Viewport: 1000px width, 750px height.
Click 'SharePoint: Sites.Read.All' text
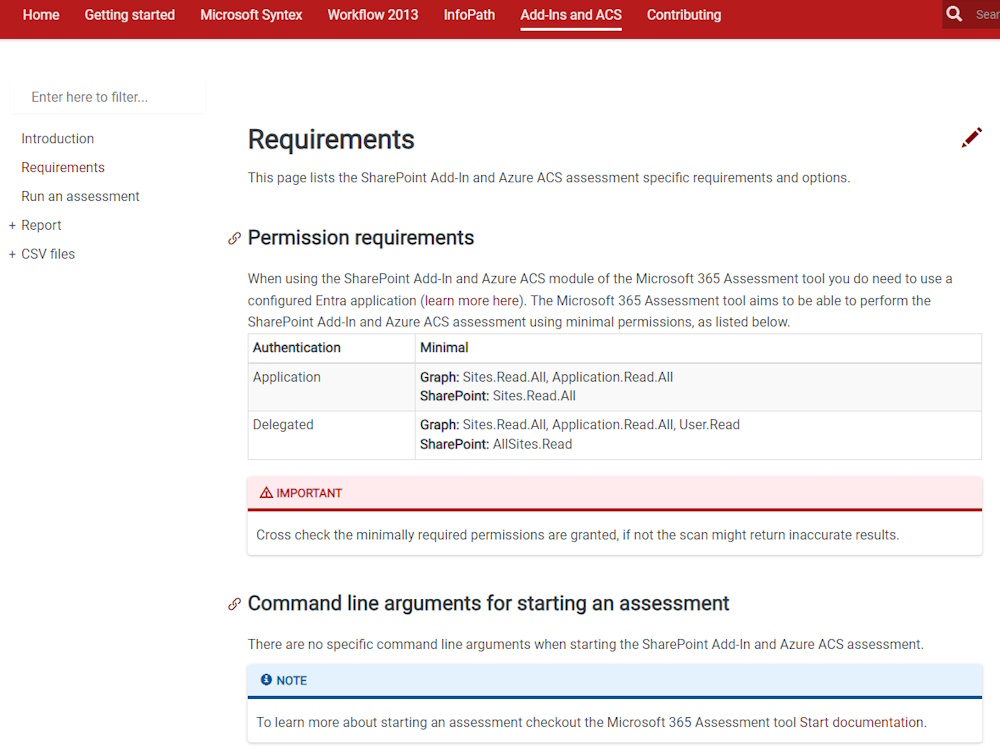497,396
